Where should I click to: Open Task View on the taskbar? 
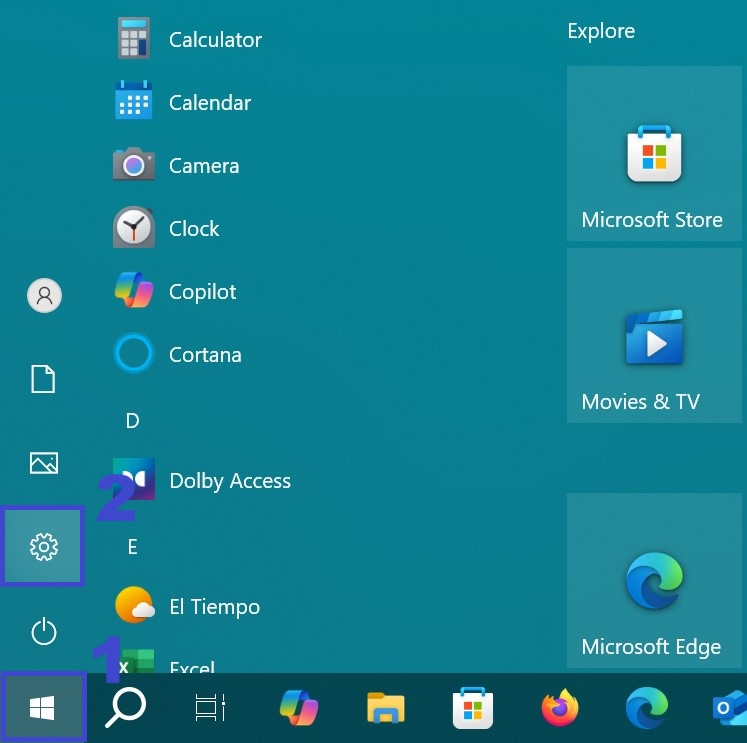[x=210, y=708]
